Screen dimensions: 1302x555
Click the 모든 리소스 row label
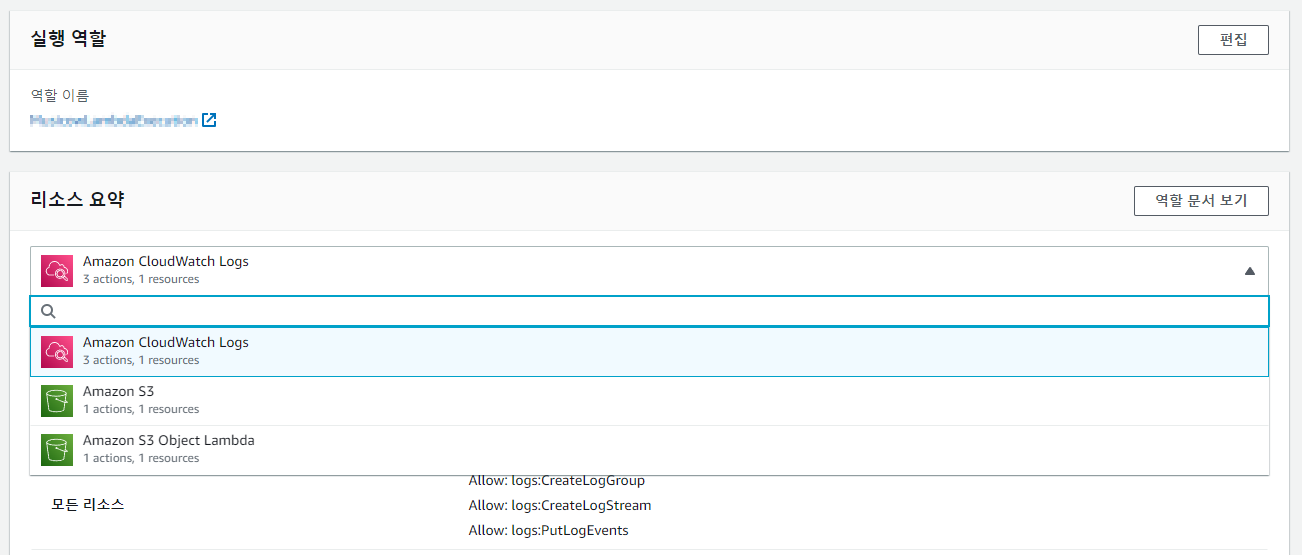[88, 505]
